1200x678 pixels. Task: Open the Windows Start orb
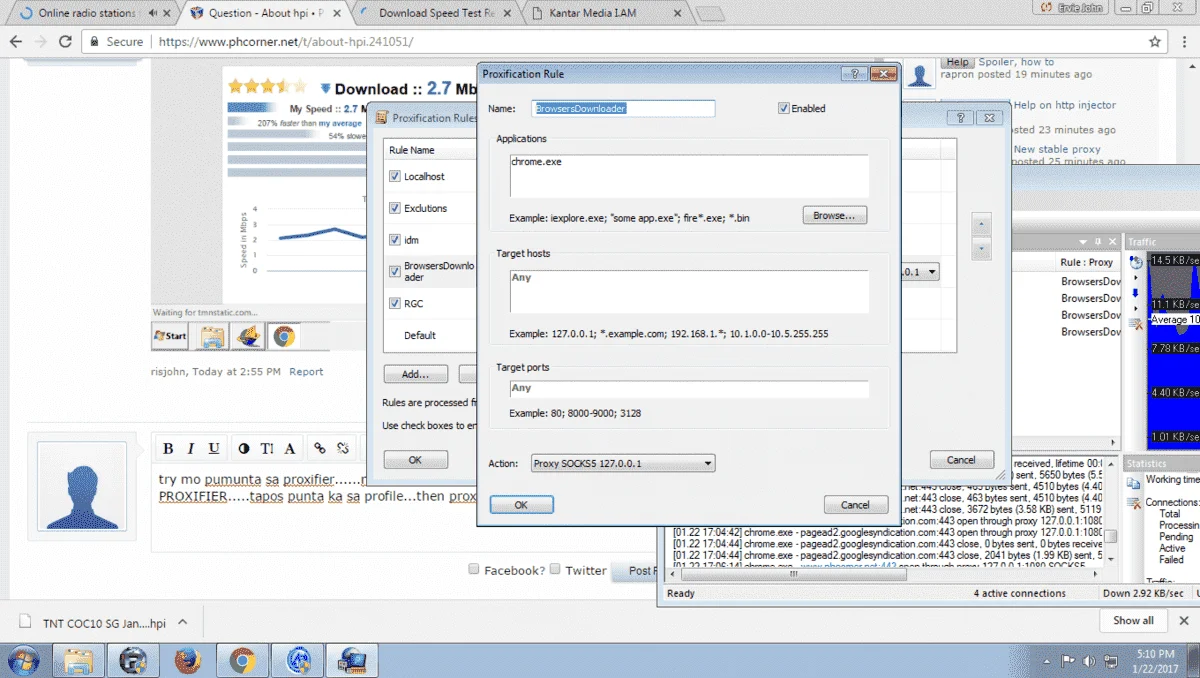tap(24, 660)
